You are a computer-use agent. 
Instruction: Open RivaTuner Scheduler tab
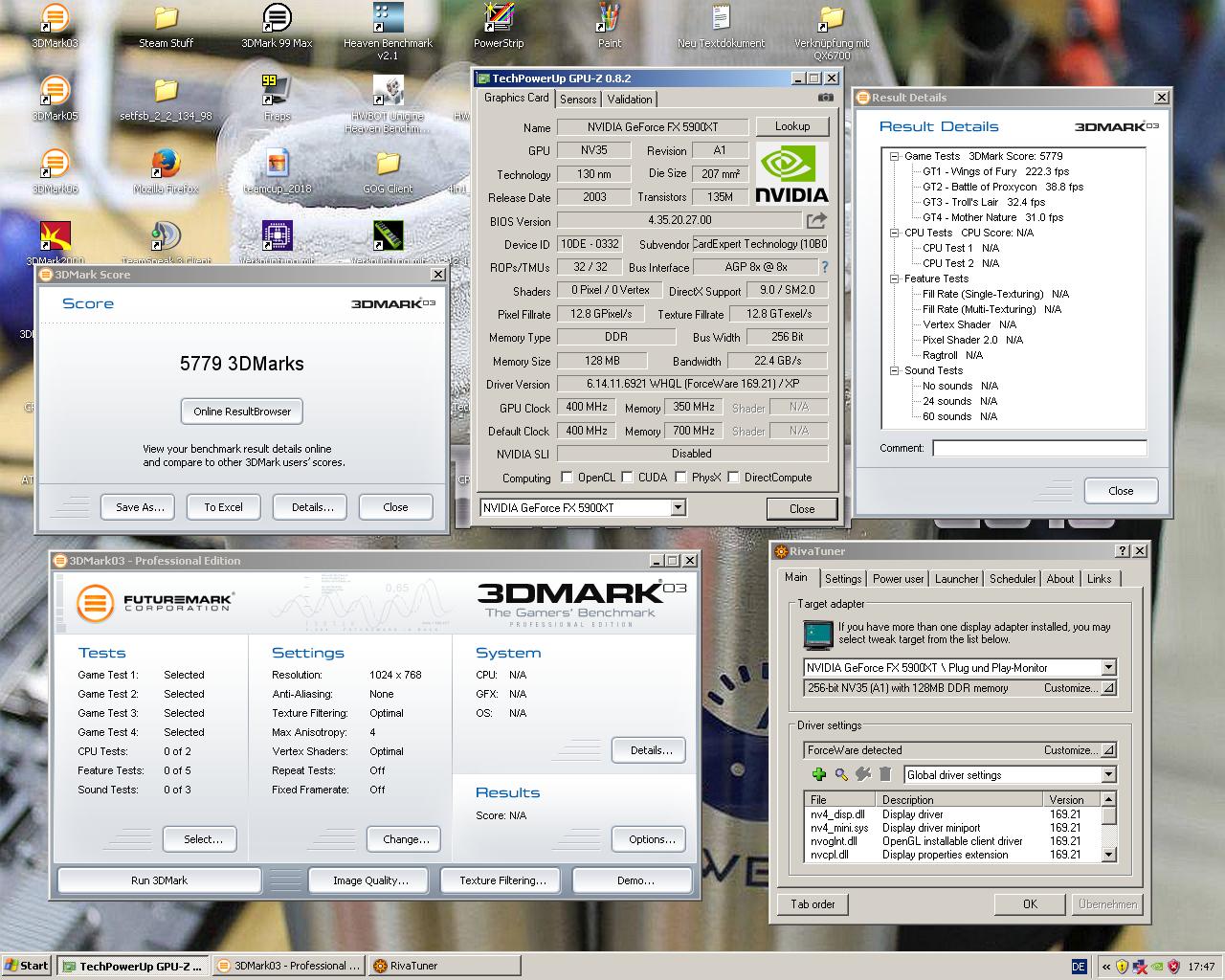click(1013, 578)
